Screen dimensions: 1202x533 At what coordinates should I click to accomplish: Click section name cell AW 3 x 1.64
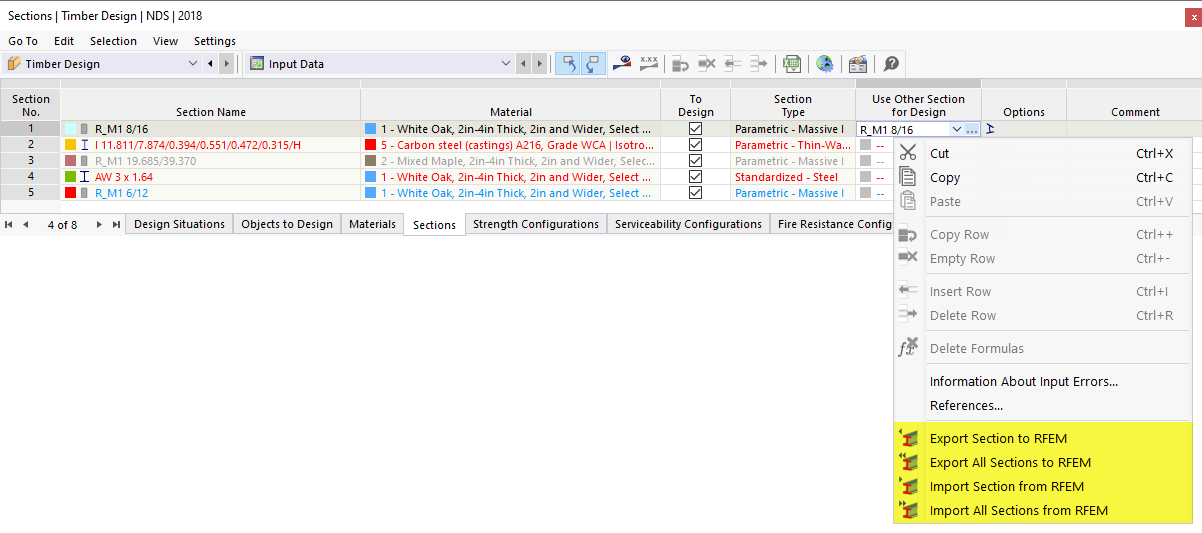(211, 177)
